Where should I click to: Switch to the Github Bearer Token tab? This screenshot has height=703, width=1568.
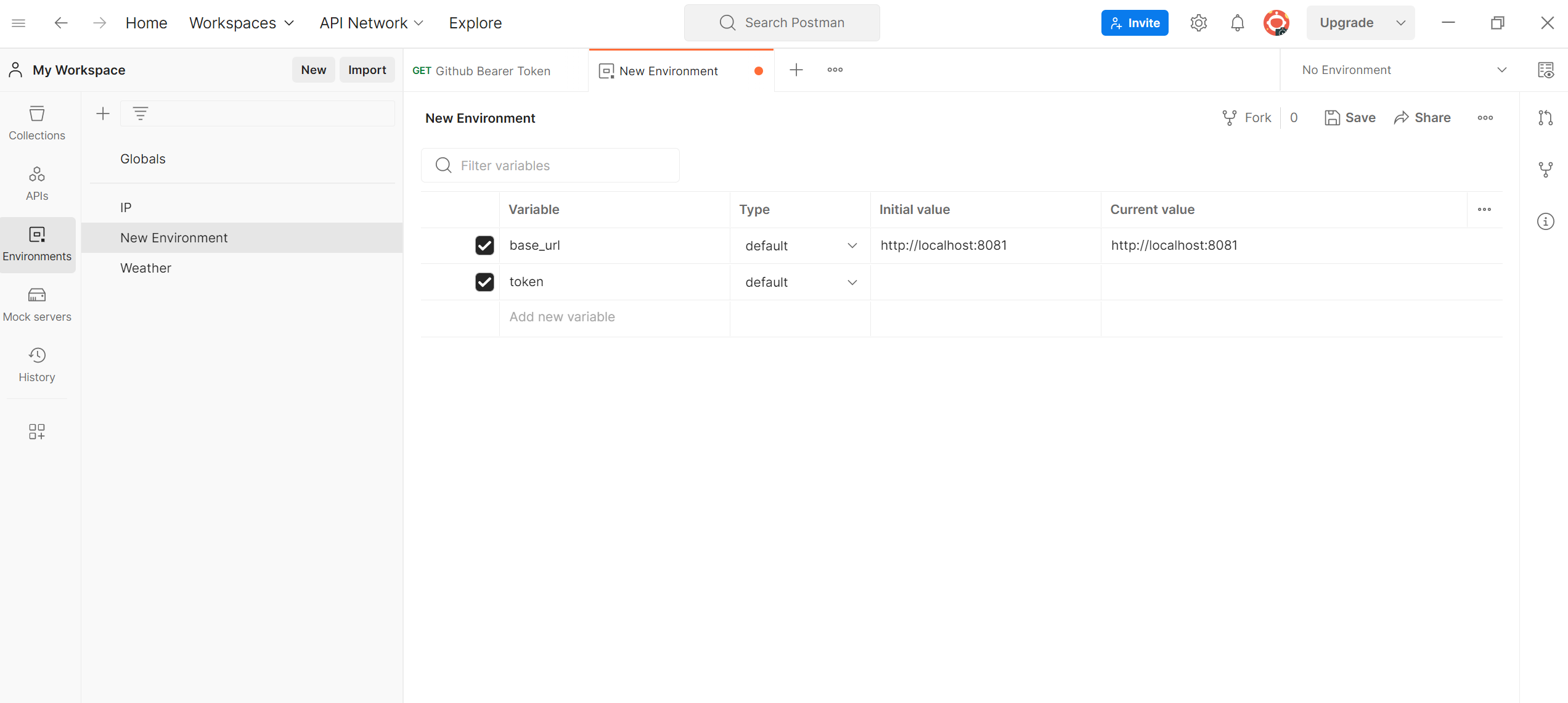[x=492, y=70]
